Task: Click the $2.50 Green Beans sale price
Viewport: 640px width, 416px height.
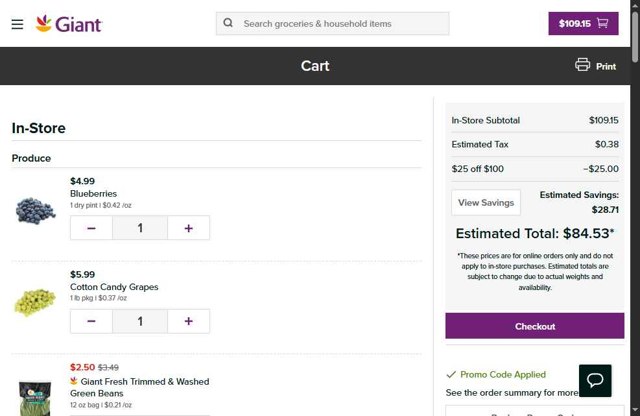Action: point(82,367)
